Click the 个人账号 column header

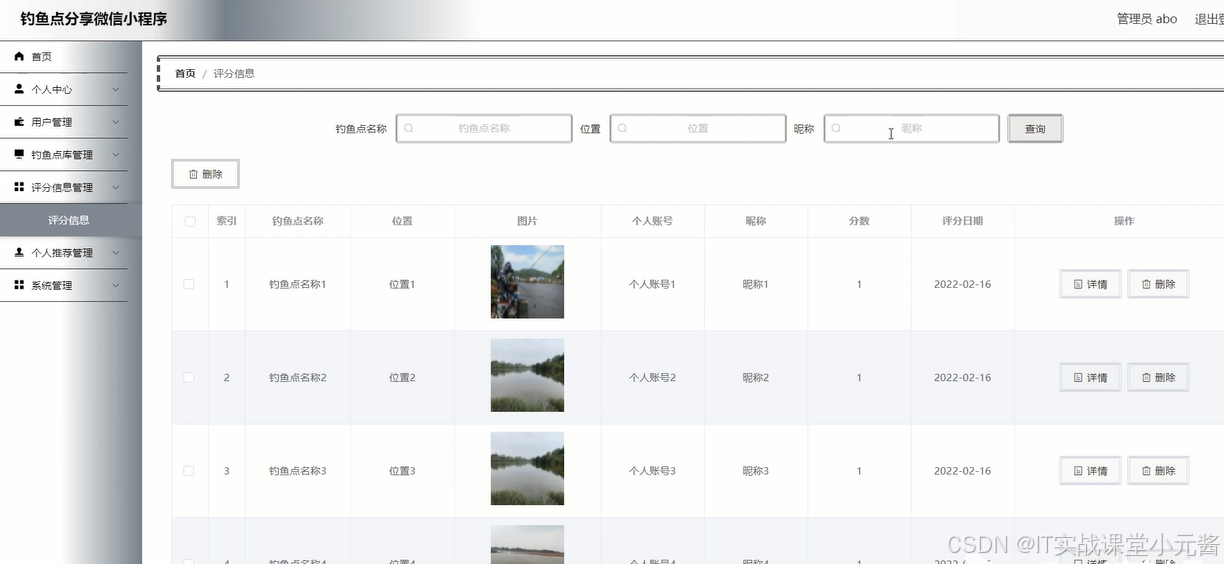652,221
